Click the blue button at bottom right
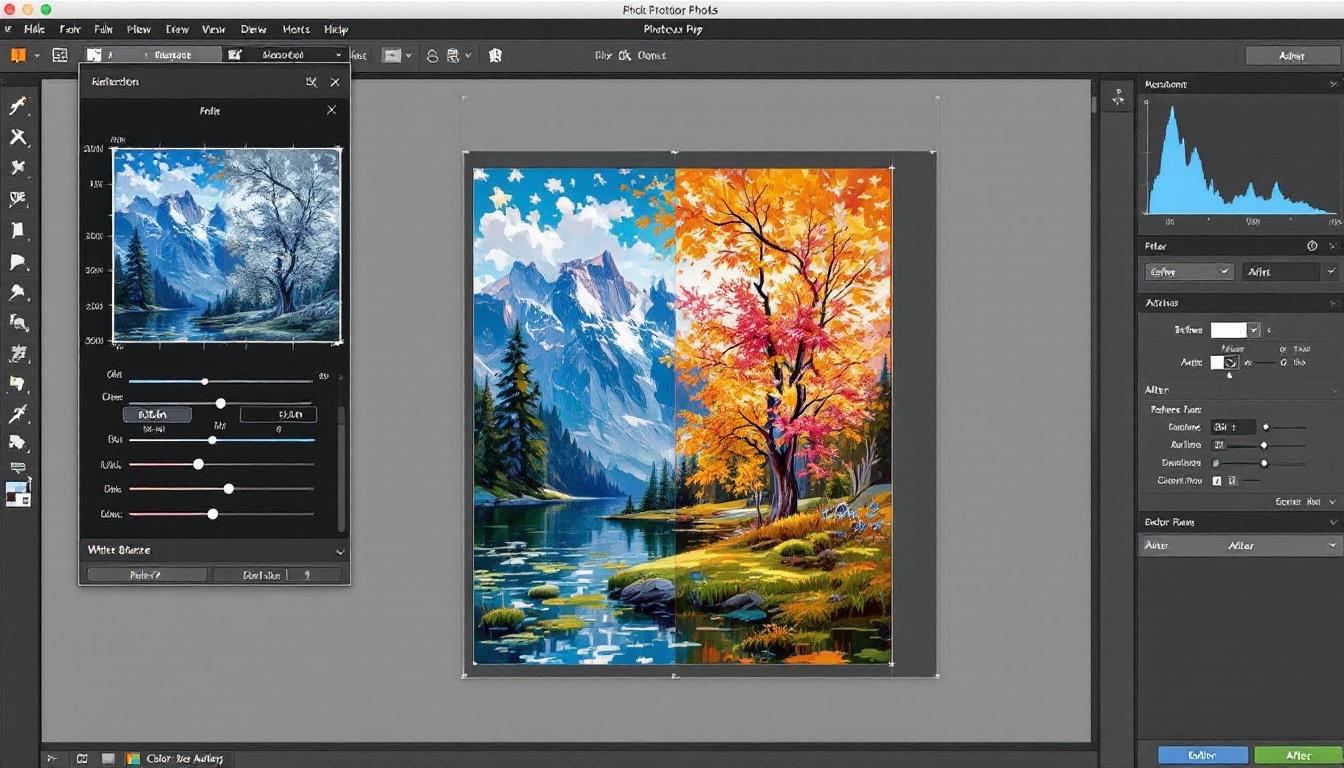This screenshot has width=1344, height=768. point(1202,756)
